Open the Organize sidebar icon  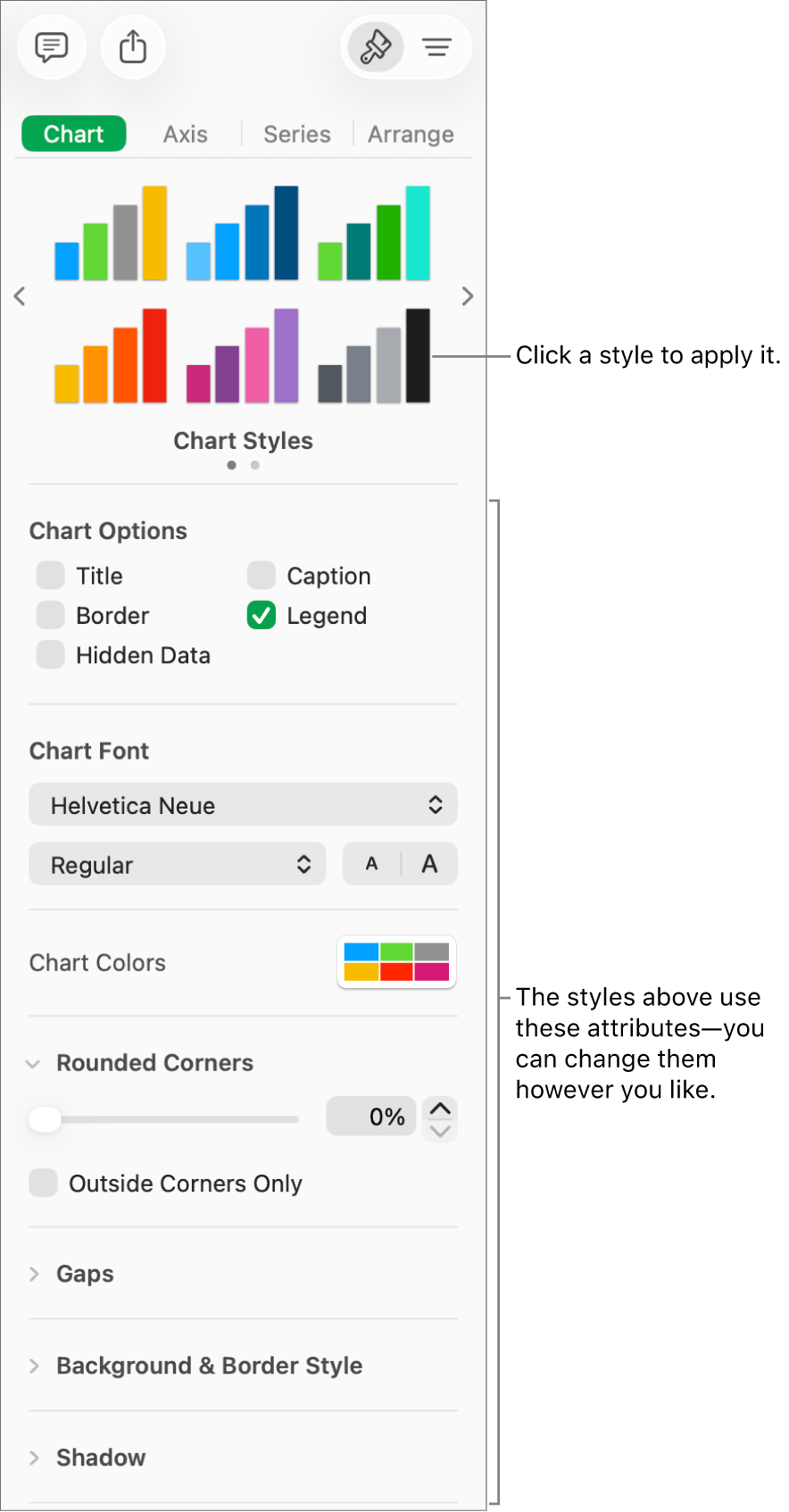point(436,46)
